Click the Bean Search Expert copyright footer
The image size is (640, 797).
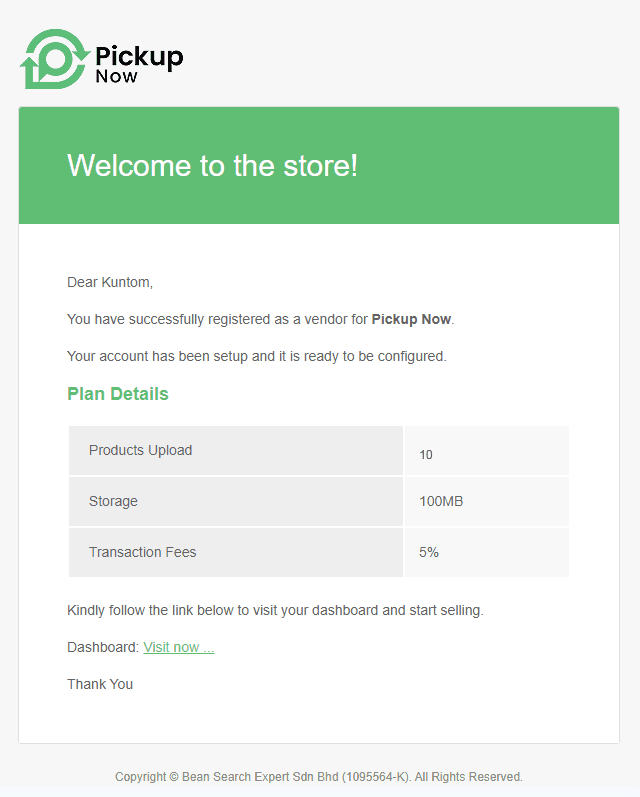pos(319,776)
